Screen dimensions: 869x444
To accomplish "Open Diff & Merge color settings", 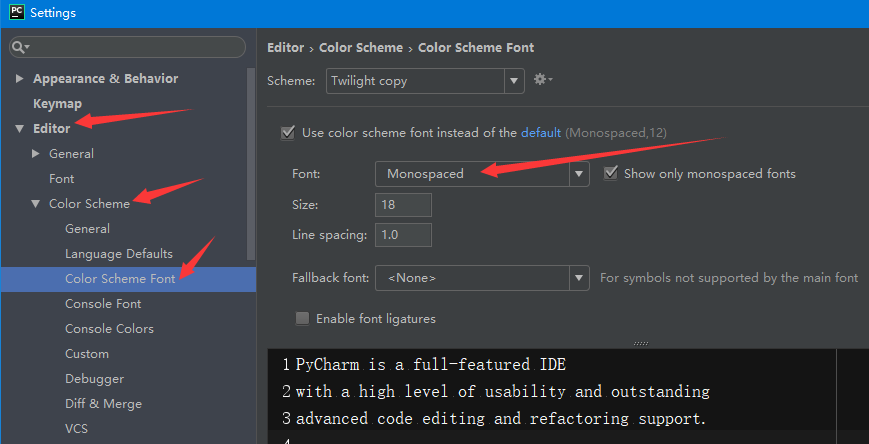I will click(x=103, y=404).
